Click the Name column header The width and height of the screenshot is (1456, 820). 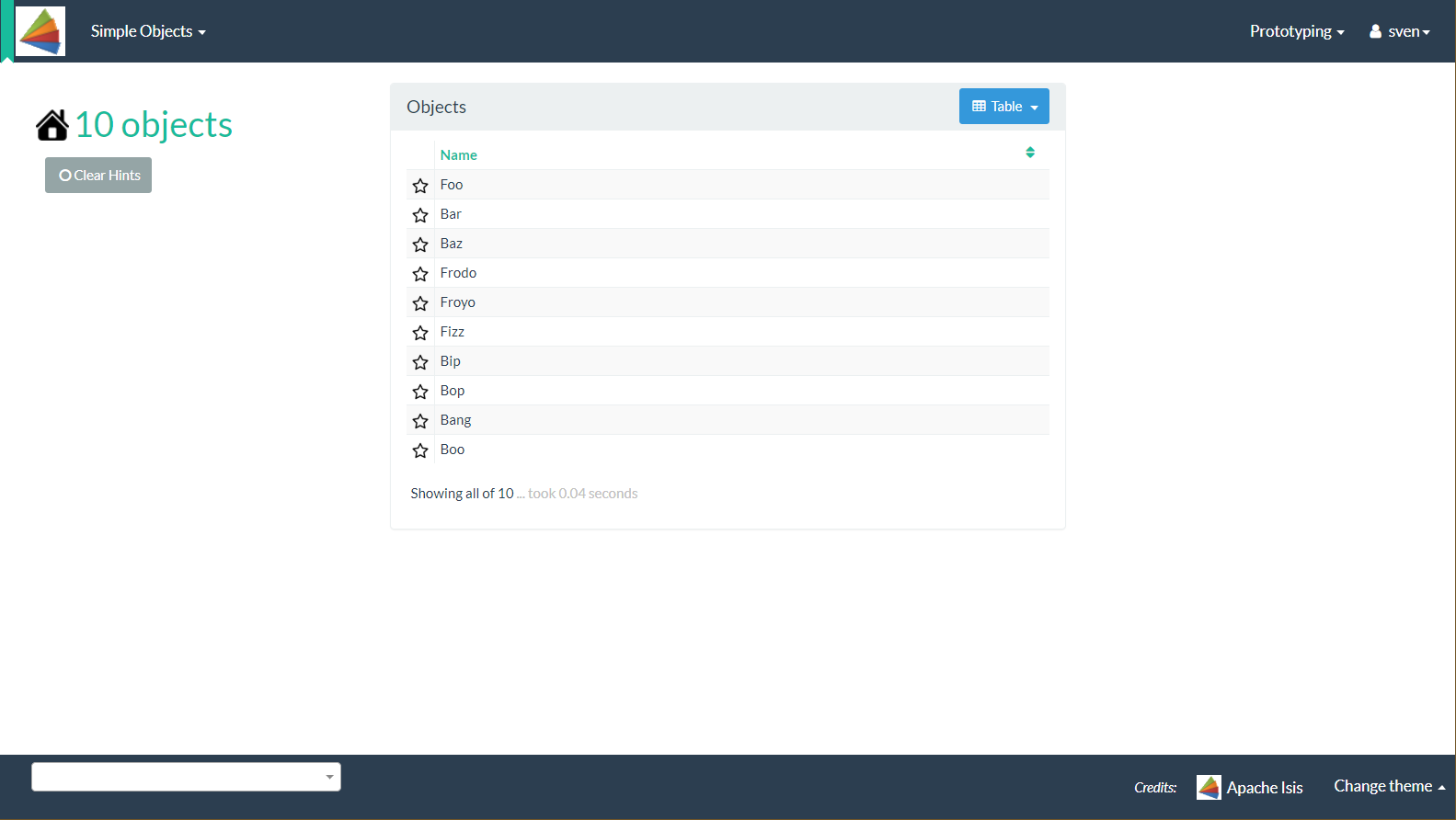458,155
